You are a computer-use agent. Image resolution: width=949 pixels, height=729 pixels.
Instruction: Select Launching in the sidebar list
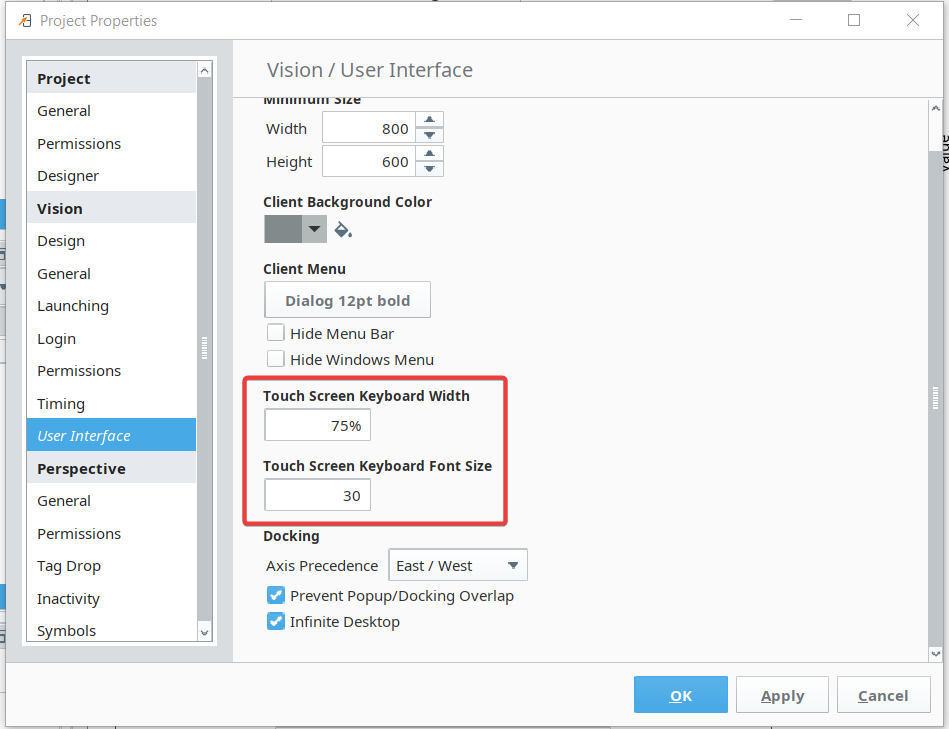(111, 306)
